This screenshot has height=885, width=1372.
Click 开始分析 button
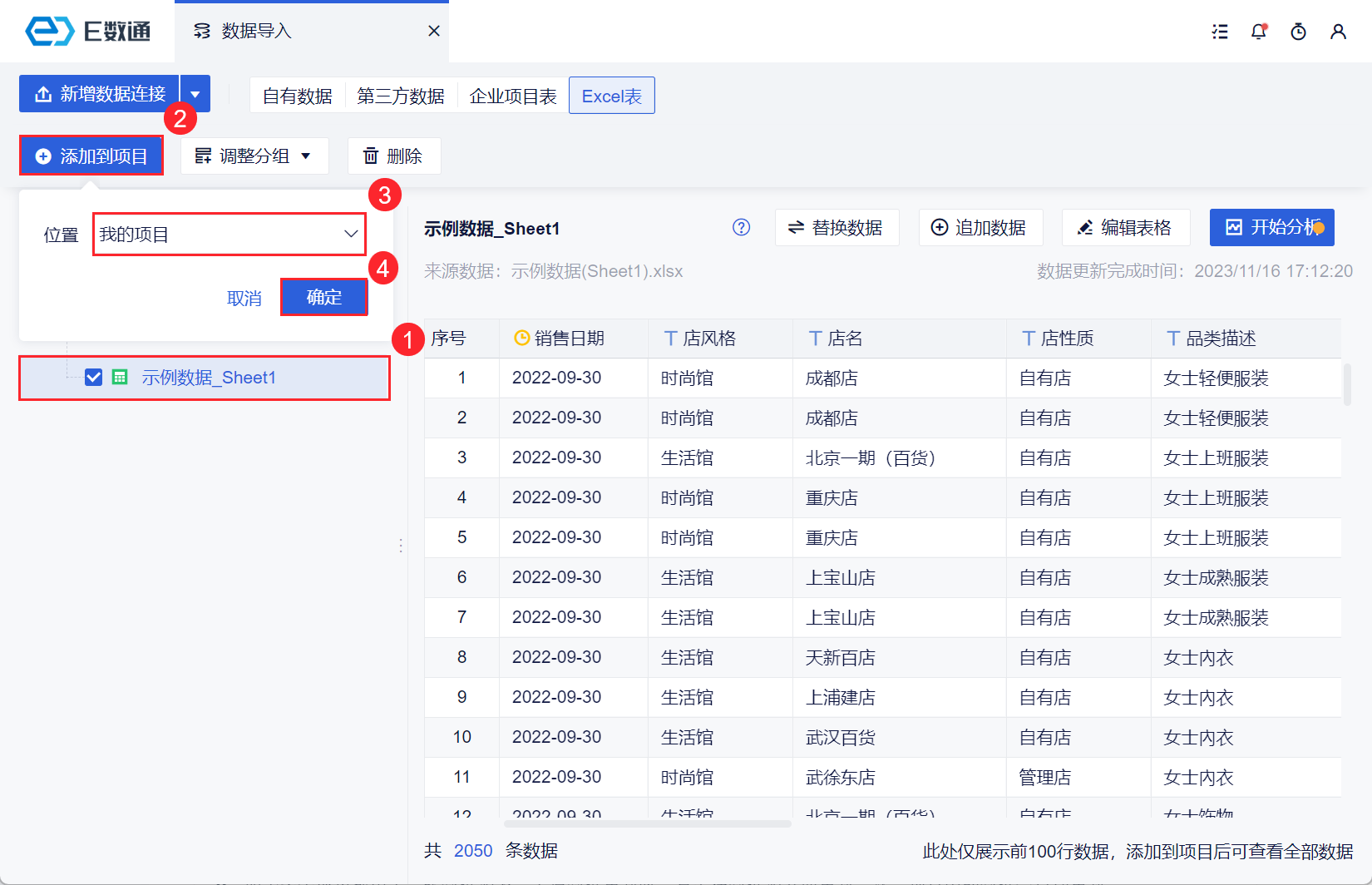pos(1271,227)
